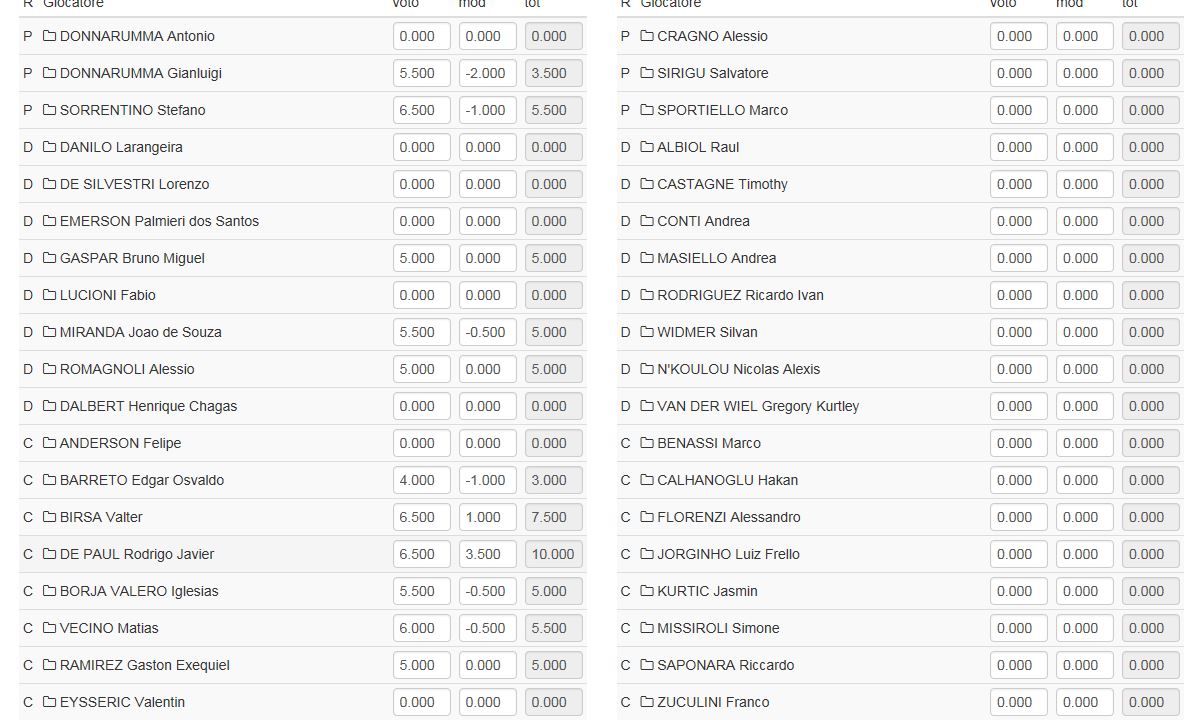Viewport: 1187px width, 720px height.
Task: Click mod input for FLORENZI Alessandro
Action: [1084, 517]
